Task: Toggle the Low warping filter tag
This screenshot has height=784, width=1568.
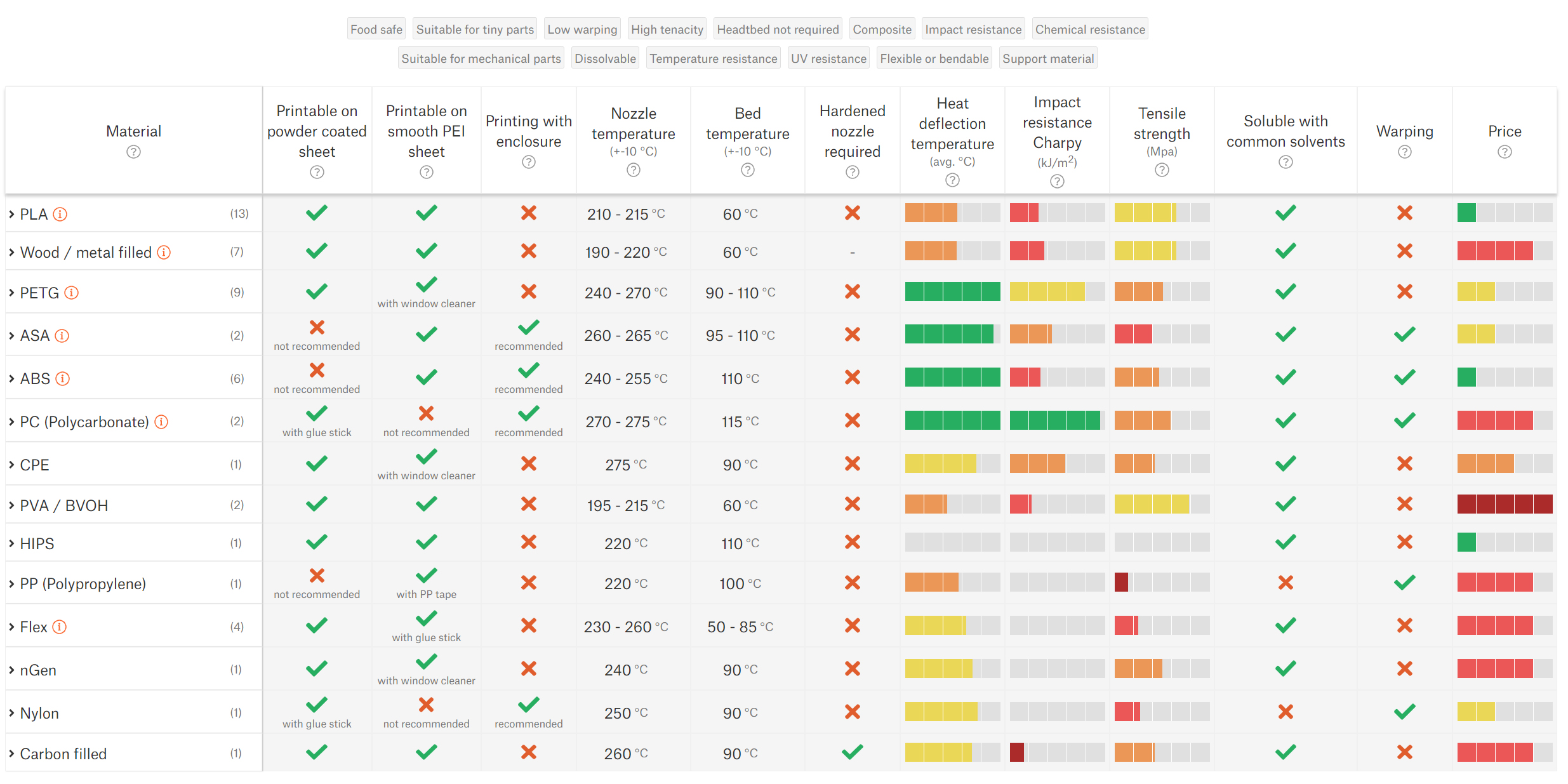Action: pyautogui.click(x=581, y=30)
